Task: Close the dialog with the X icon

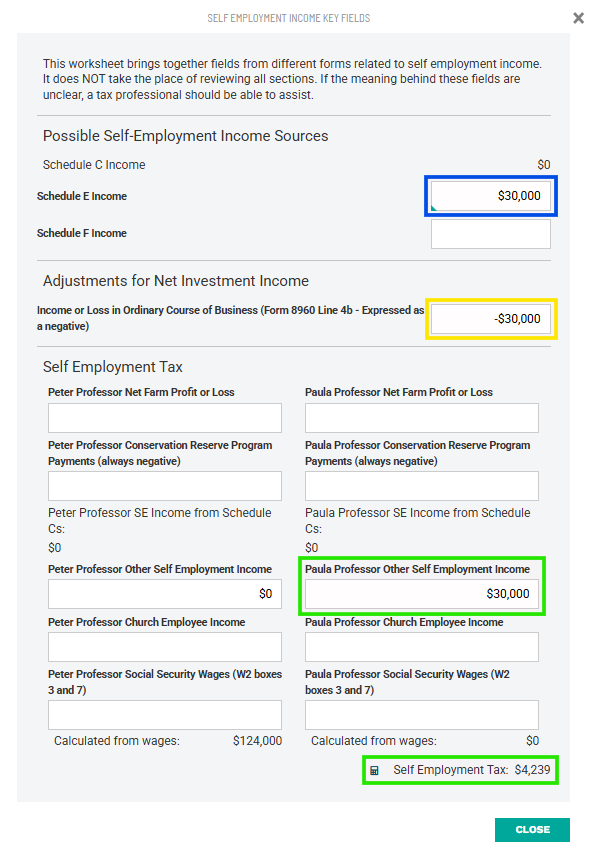Action: click(x=578, y=18)
